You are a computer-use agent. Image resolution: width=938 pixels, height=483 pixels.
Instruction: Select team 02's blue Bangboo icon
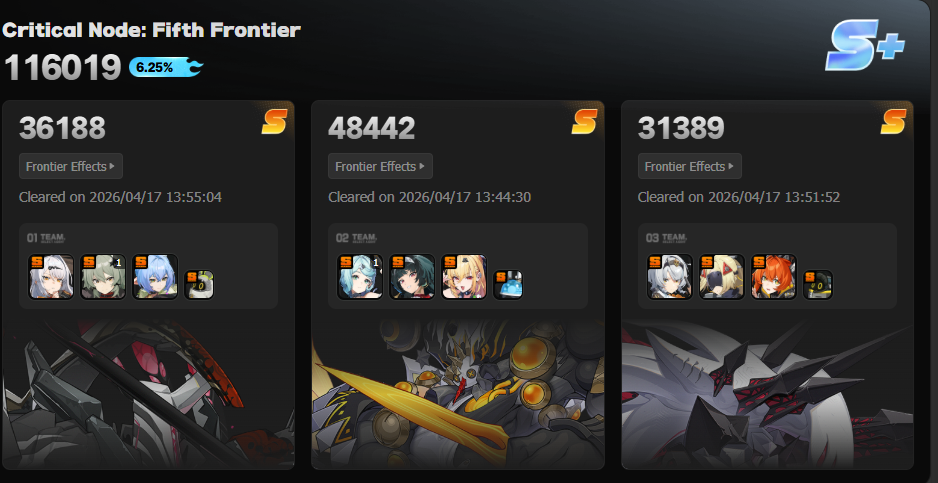point(508,284)
